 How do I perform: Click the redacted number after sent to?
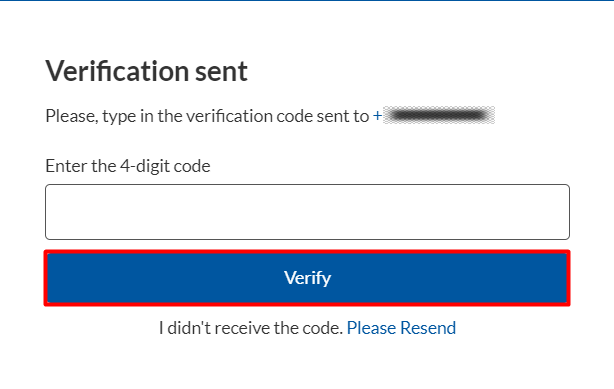(439, 116)
